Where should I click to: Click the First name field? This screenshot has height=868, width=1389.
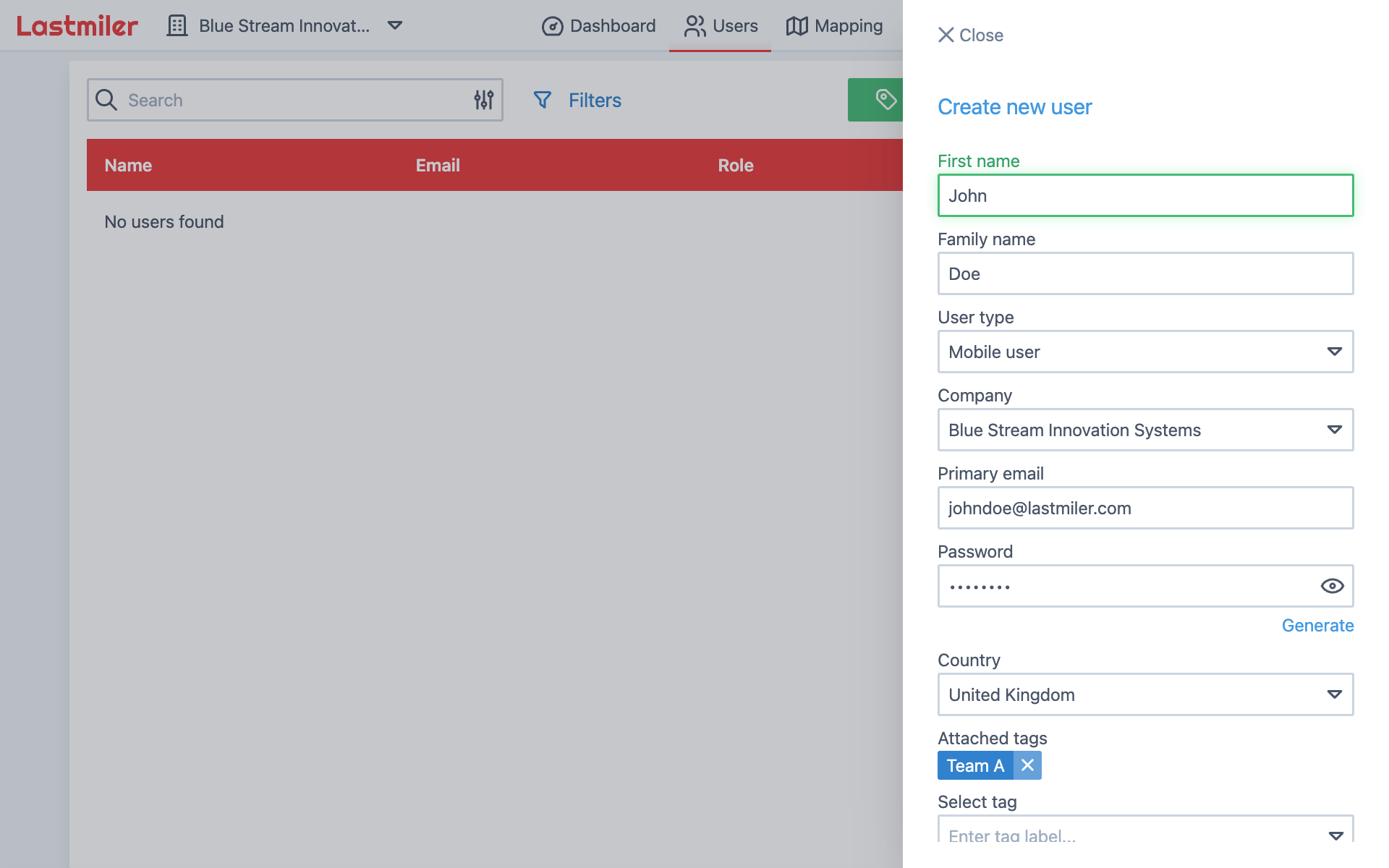[x=1145, y=195]
